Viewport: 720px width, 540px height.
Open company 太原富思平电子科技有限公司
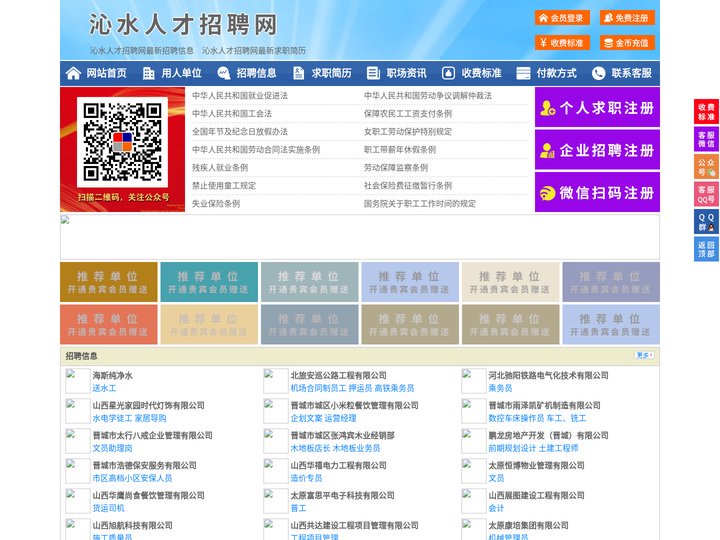343,495
